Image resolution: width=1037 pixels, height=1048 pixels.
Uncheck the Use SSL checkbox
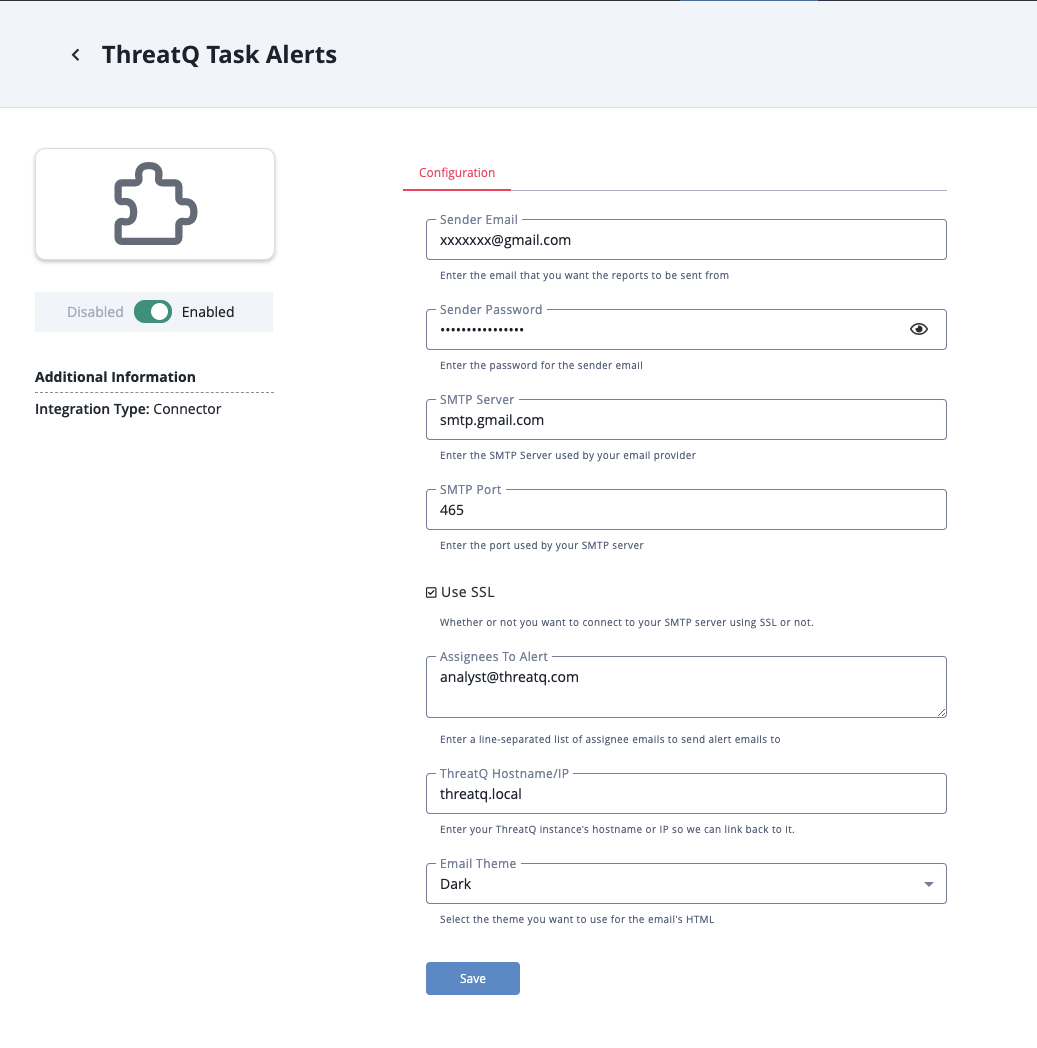click(x=431, y=592)
